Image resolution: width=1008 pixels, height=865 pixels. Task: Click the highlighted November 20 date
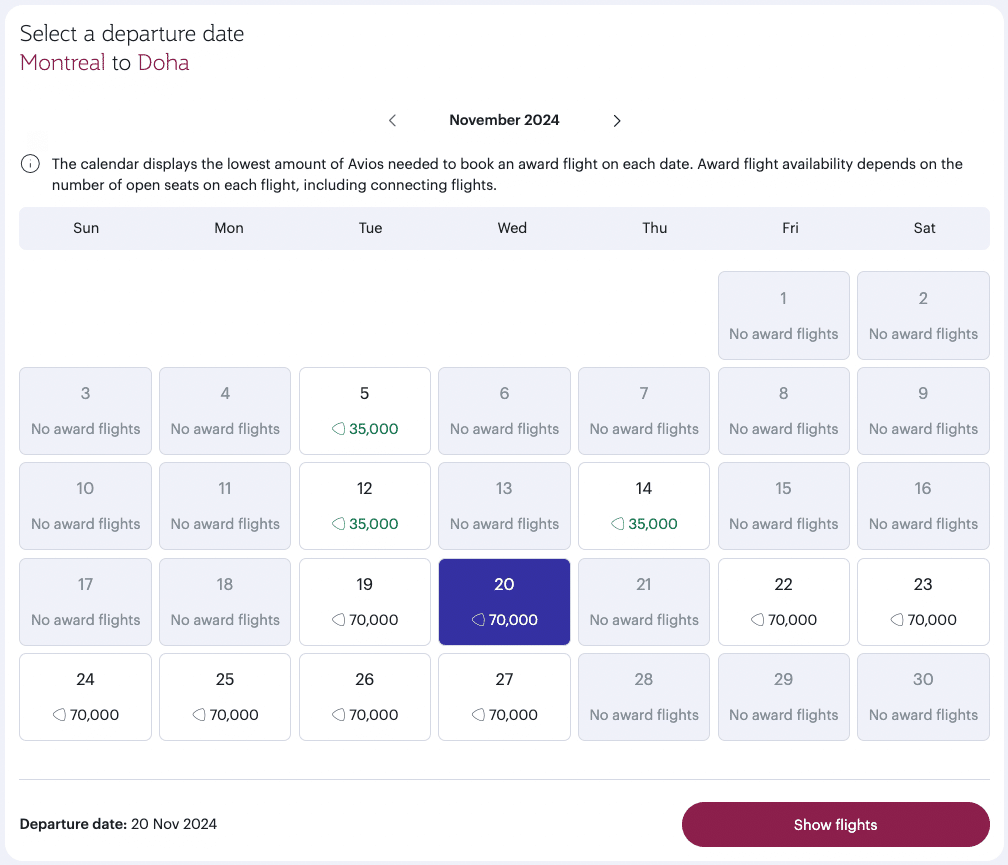[504, 602]
